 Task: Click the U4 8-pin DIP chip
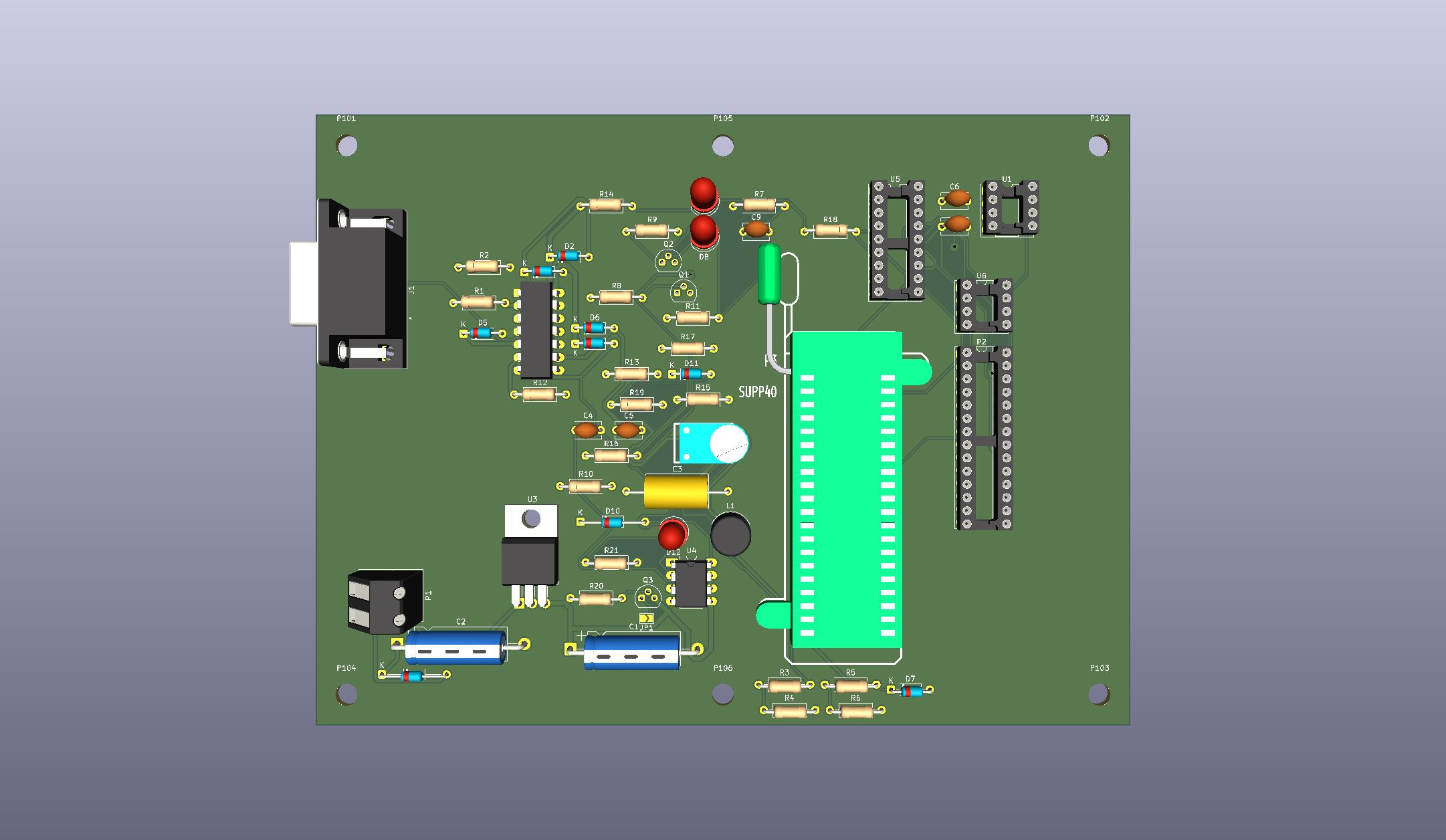[692, 583]
